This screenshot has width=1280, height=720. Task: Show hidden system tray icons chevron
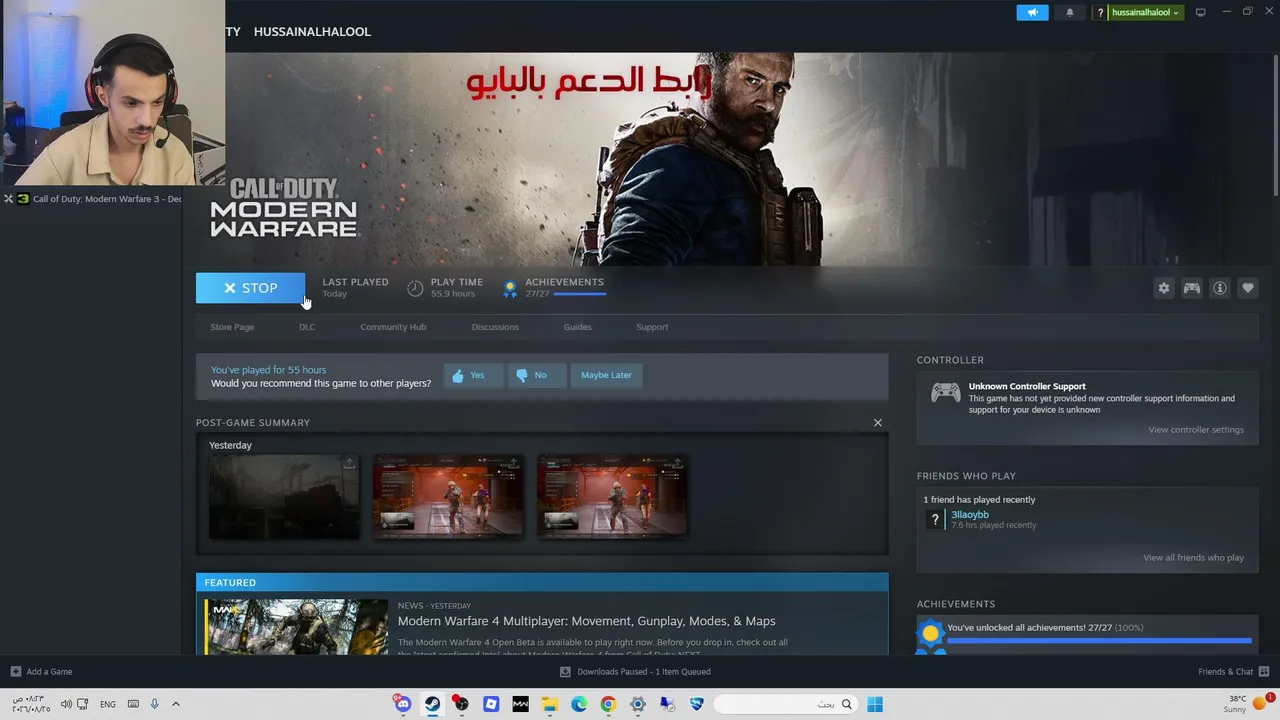[x=176, y=704]
